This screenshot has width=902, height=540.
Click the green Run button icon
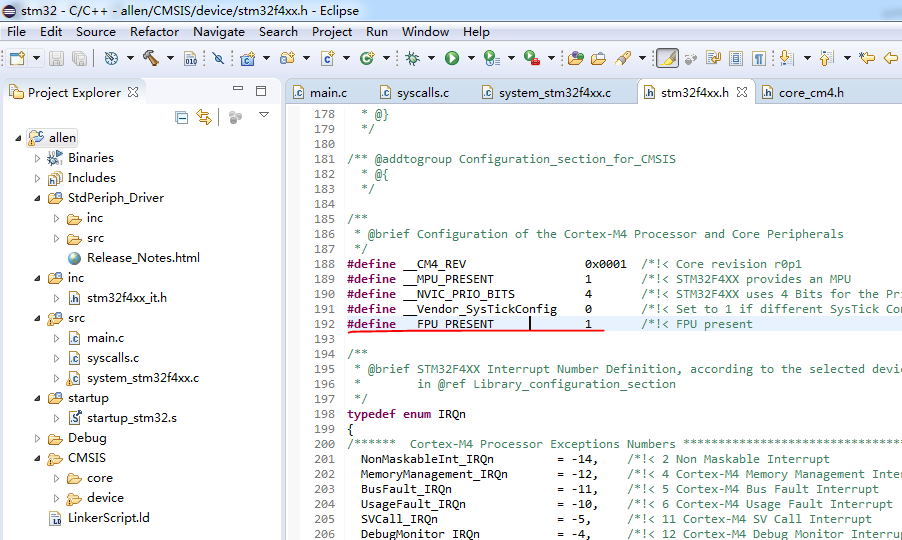point(452,58)
